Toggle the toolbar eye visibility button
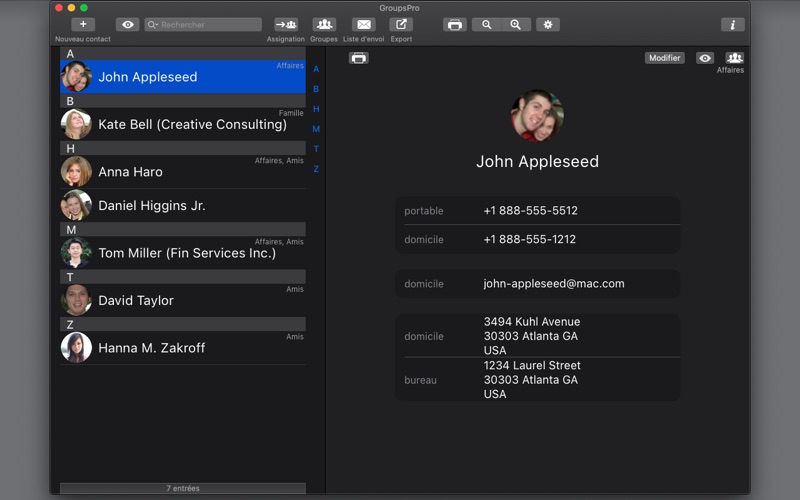 click(128, 24)
